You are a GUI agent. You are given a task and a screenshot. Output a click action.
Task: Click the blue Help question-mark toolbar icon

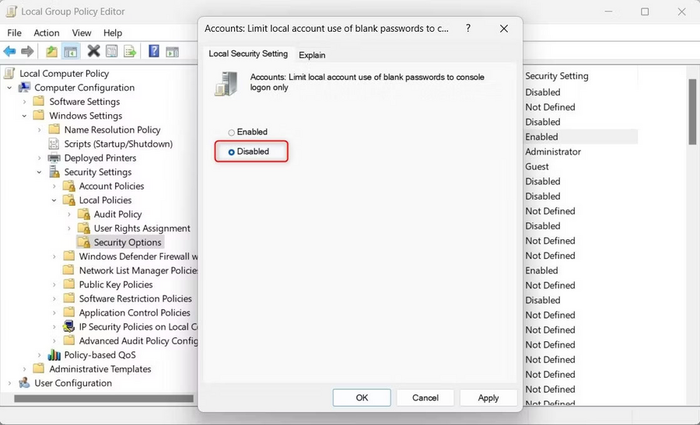(x=154, y=51)
